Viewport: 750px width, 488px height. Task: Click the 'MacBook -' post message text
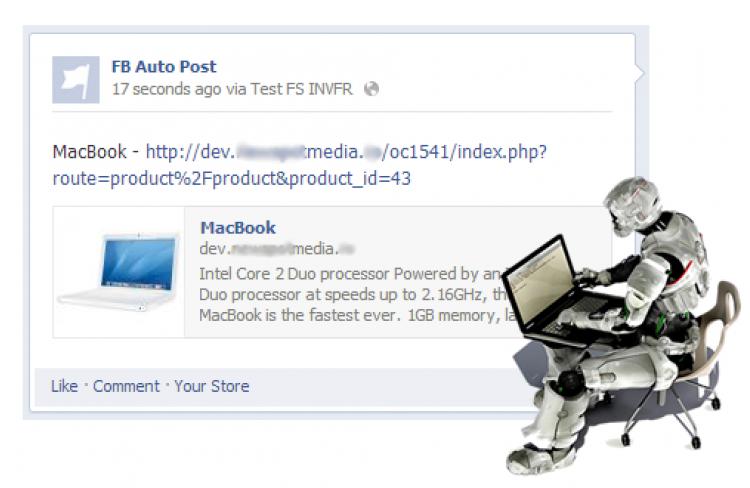[95, 152]
